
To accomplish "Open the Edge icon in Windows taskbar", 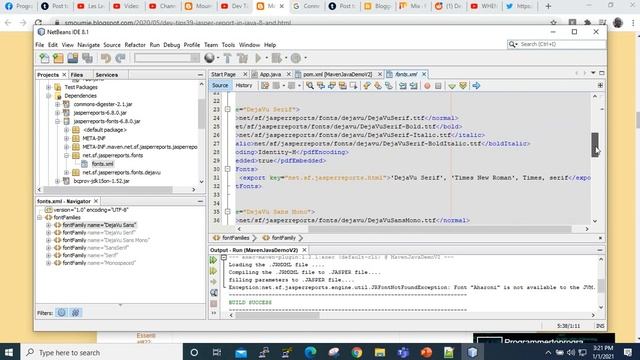I will tap(310, 352).
